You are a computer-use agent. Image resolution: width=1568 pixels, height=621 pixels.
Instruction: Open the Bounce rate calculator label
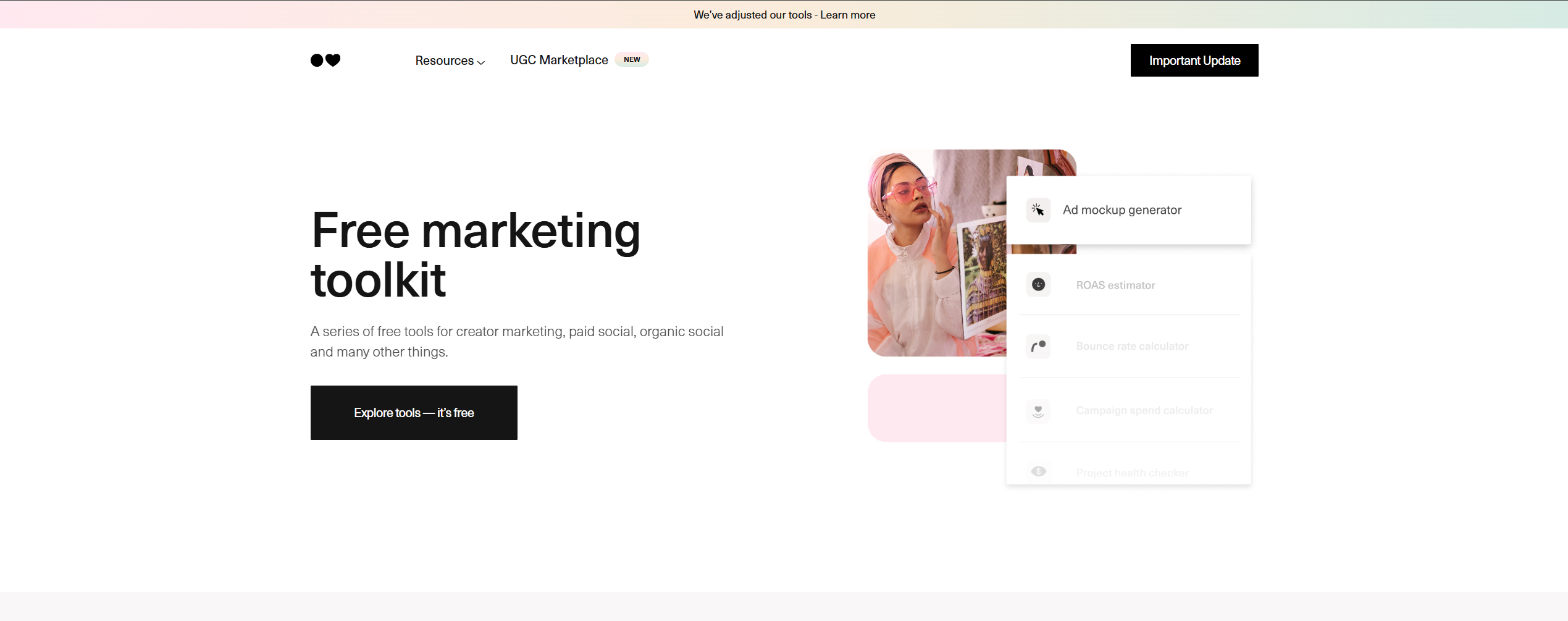tap(1132, 347)
